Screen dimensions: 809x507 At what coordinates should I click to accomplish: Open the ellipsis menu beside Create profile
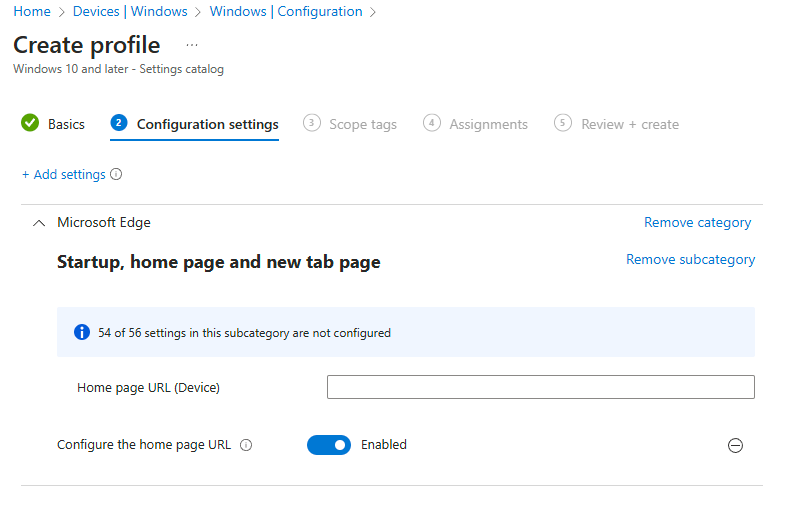coord(192,45)
